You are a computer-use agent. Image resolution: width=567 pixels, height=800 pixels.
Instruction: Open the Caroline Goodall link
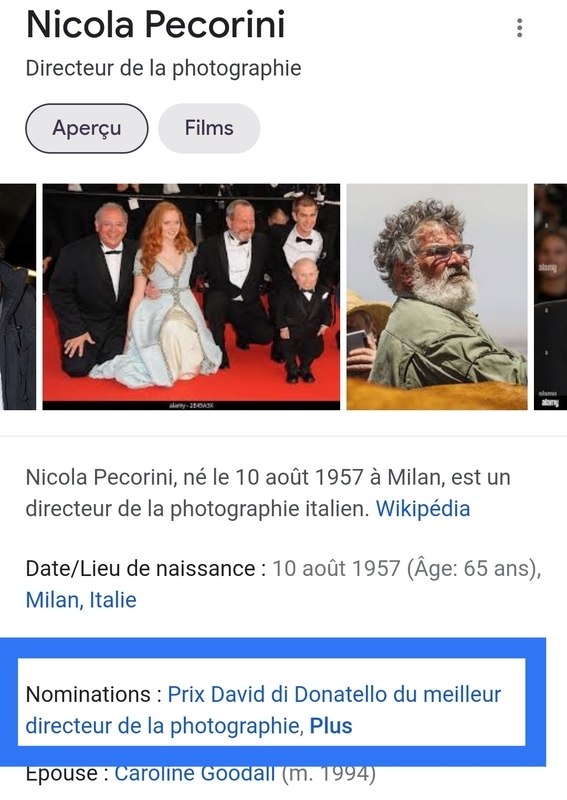(194, 773)
